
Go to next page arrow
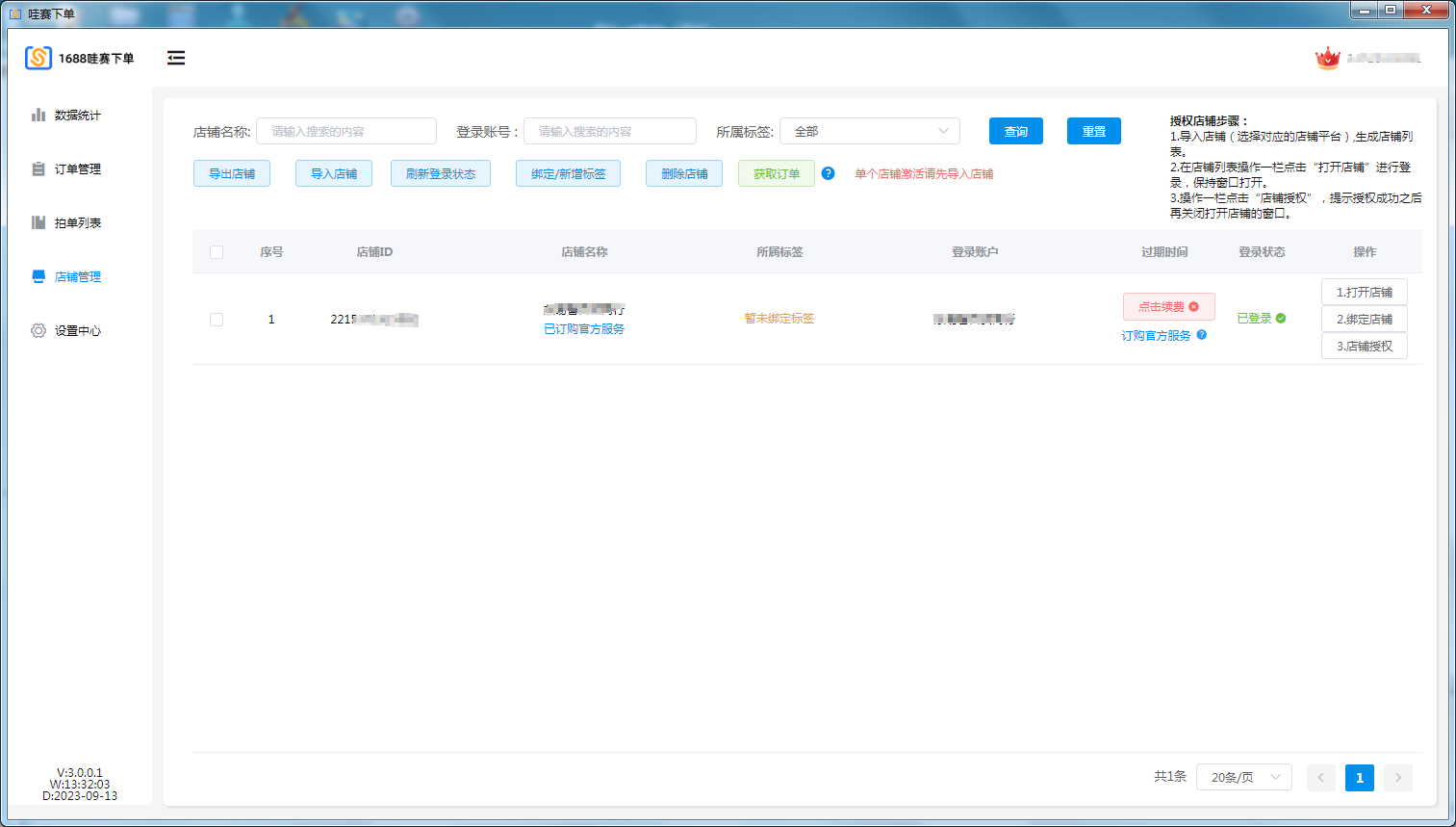pyautogui.click(x=1397, y=777)
